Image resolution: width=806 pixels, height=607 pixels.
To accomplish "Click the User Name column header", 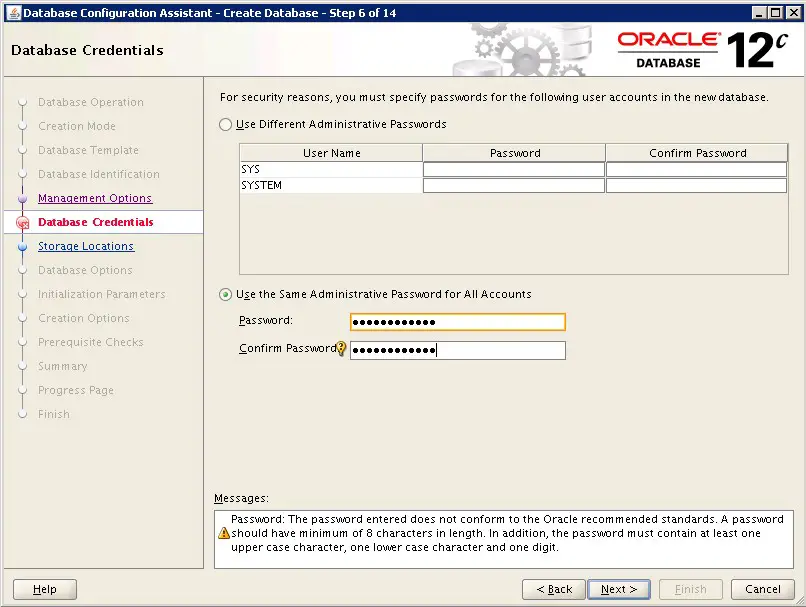I will pos(331,153).
